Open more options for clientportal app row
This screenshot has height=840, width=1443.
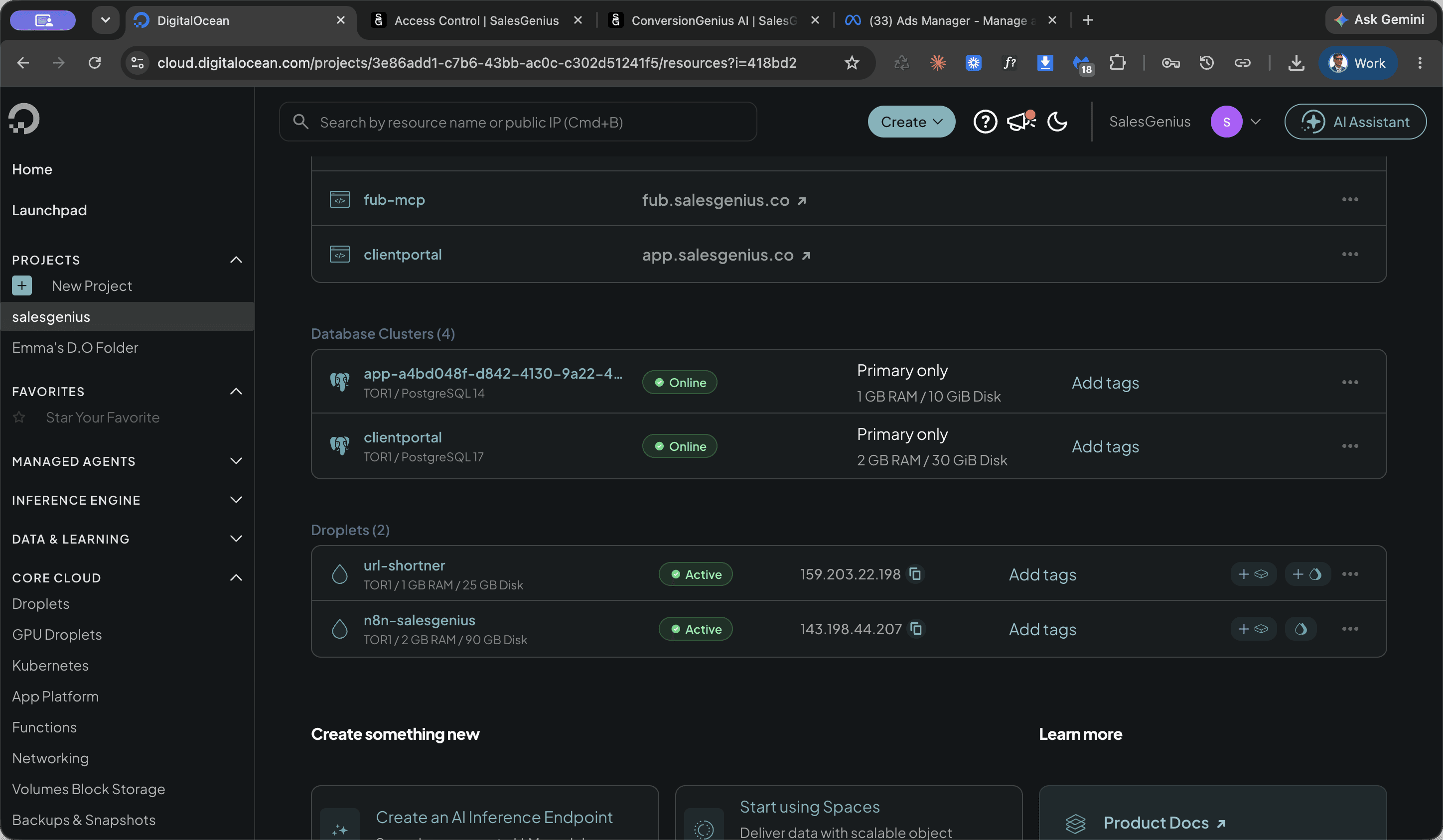pos(1350,254)
